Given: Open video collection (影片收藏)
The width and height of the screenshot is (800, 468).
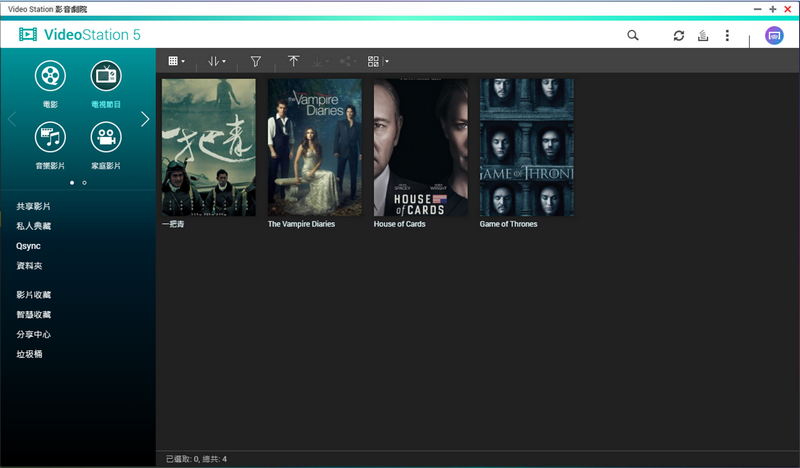Looking at the screenshot, I should click(x=33, y=295).
